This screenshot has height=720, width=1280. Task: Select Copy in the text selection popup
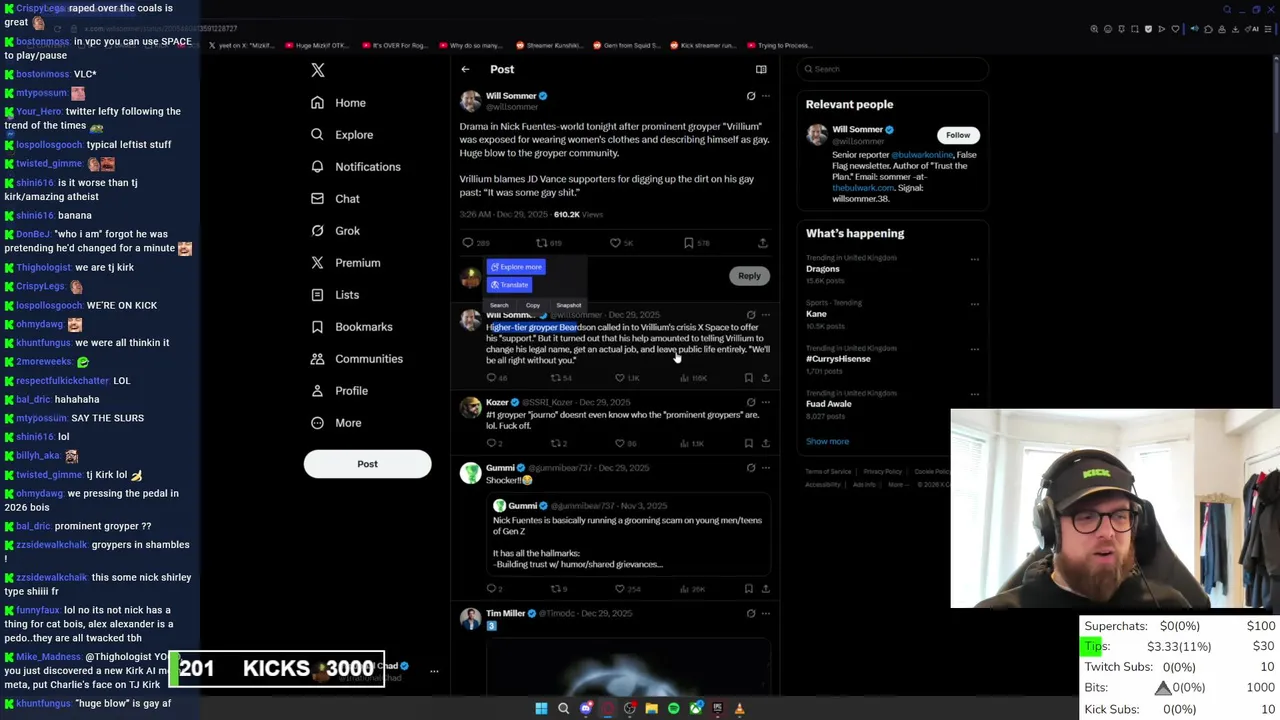point(533,305)
